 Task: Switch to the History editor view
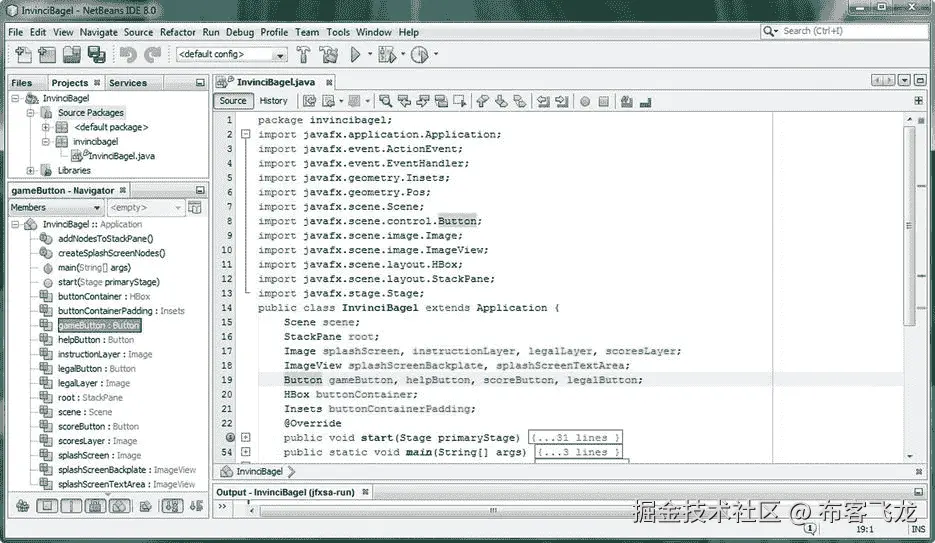coord(273,101)
